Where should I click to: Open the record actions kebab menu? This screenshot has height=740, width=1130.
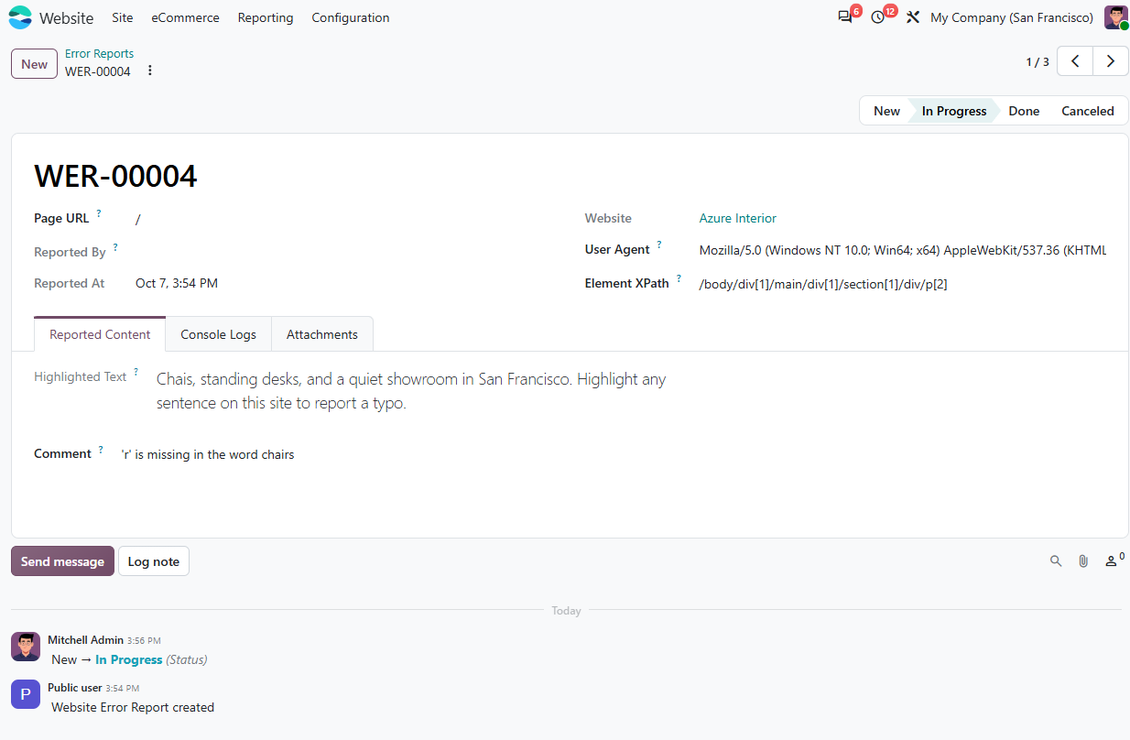click(150, 71)
